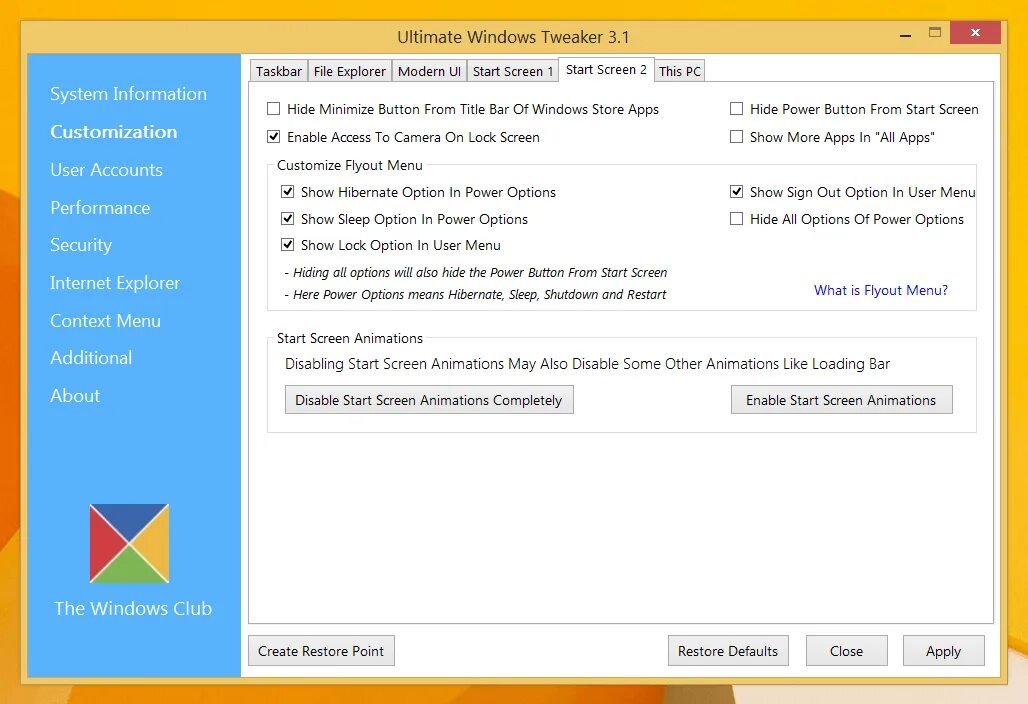Open the About section
1028x704 pixels.
[75, 396]
